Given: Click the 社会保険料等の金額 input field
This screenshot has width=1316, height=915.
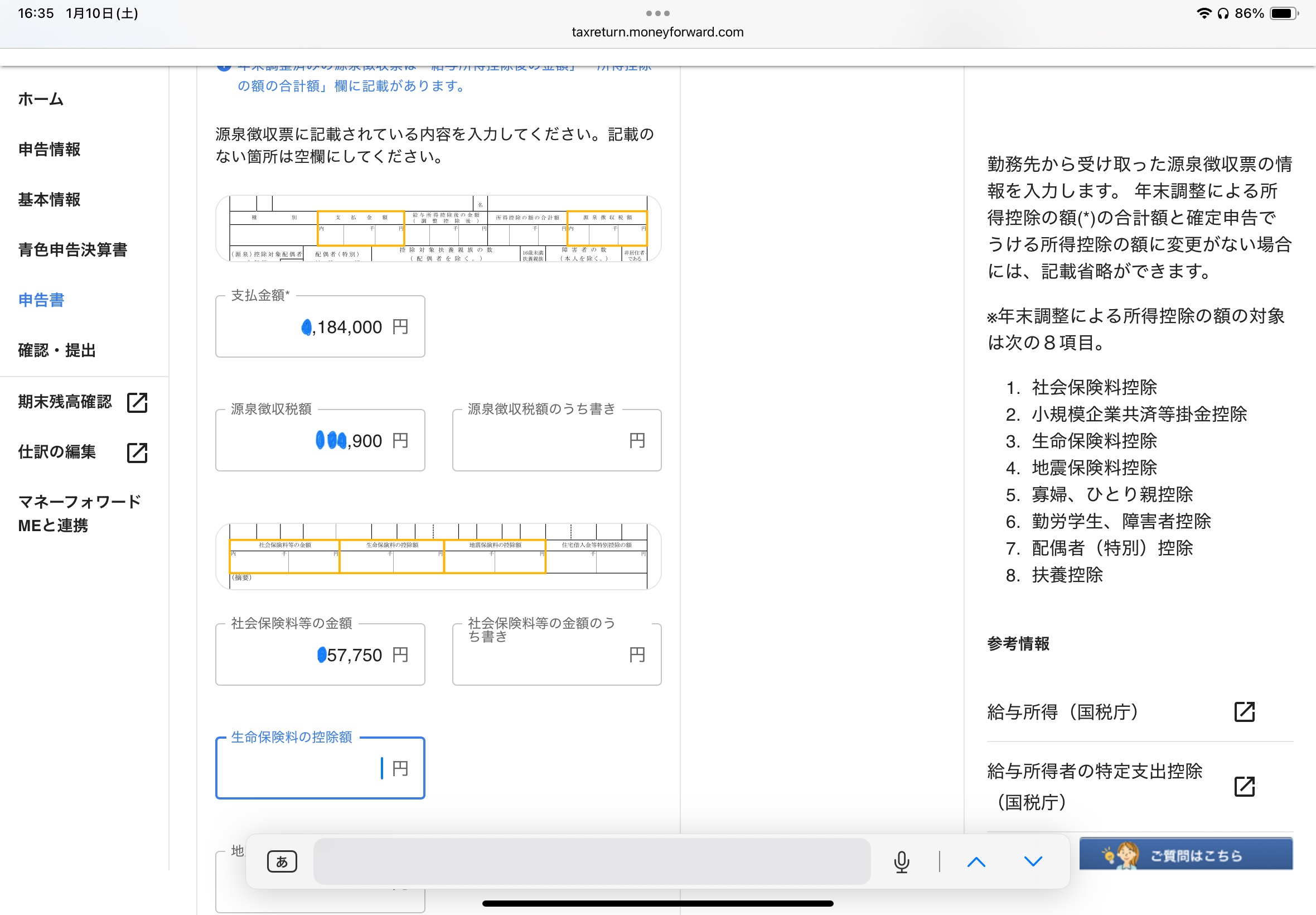Looking at the screenshot, I should pos(320,654).
